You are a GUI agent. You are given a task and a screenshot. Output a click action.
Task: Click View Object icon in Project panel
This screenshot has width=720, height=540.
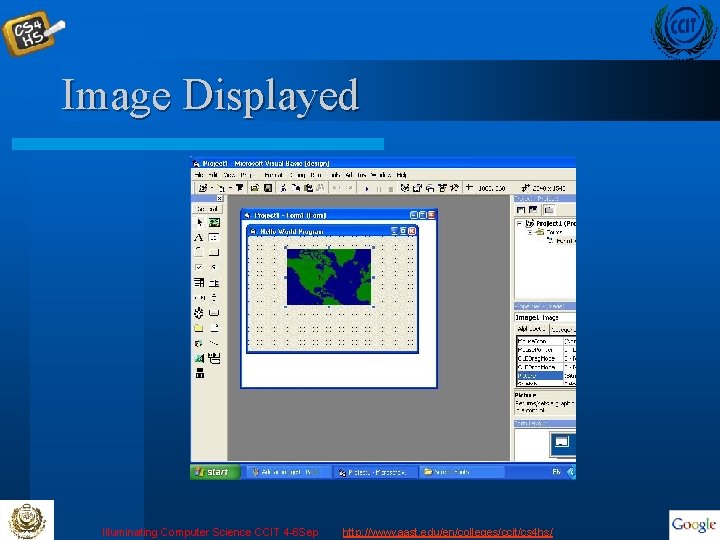pyautogui.click(x=533, y=210)
